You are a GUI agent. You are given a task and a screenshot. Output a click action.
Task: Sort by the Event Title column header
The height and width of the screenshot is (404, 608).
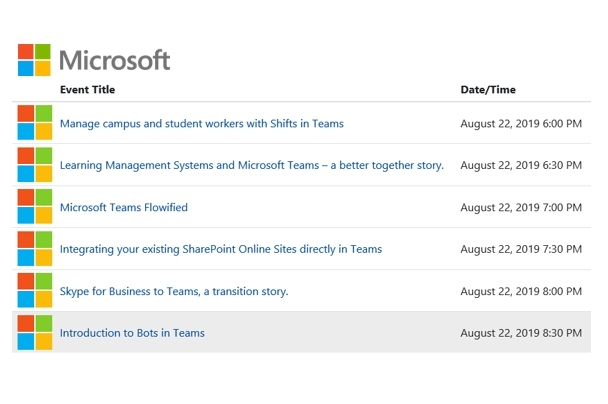coord(87,90)
